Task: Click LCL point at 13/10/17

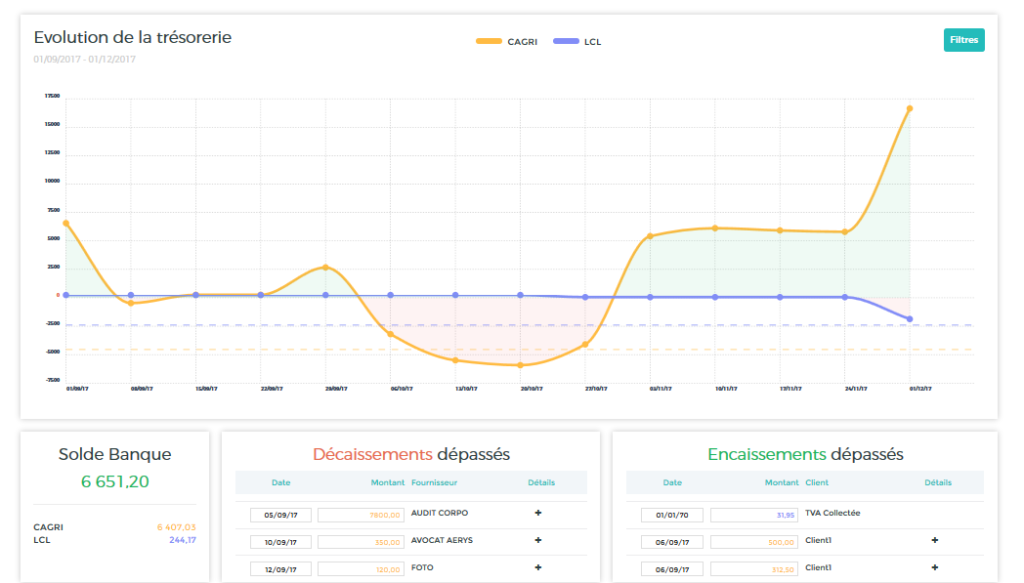Action: [456, 295]
